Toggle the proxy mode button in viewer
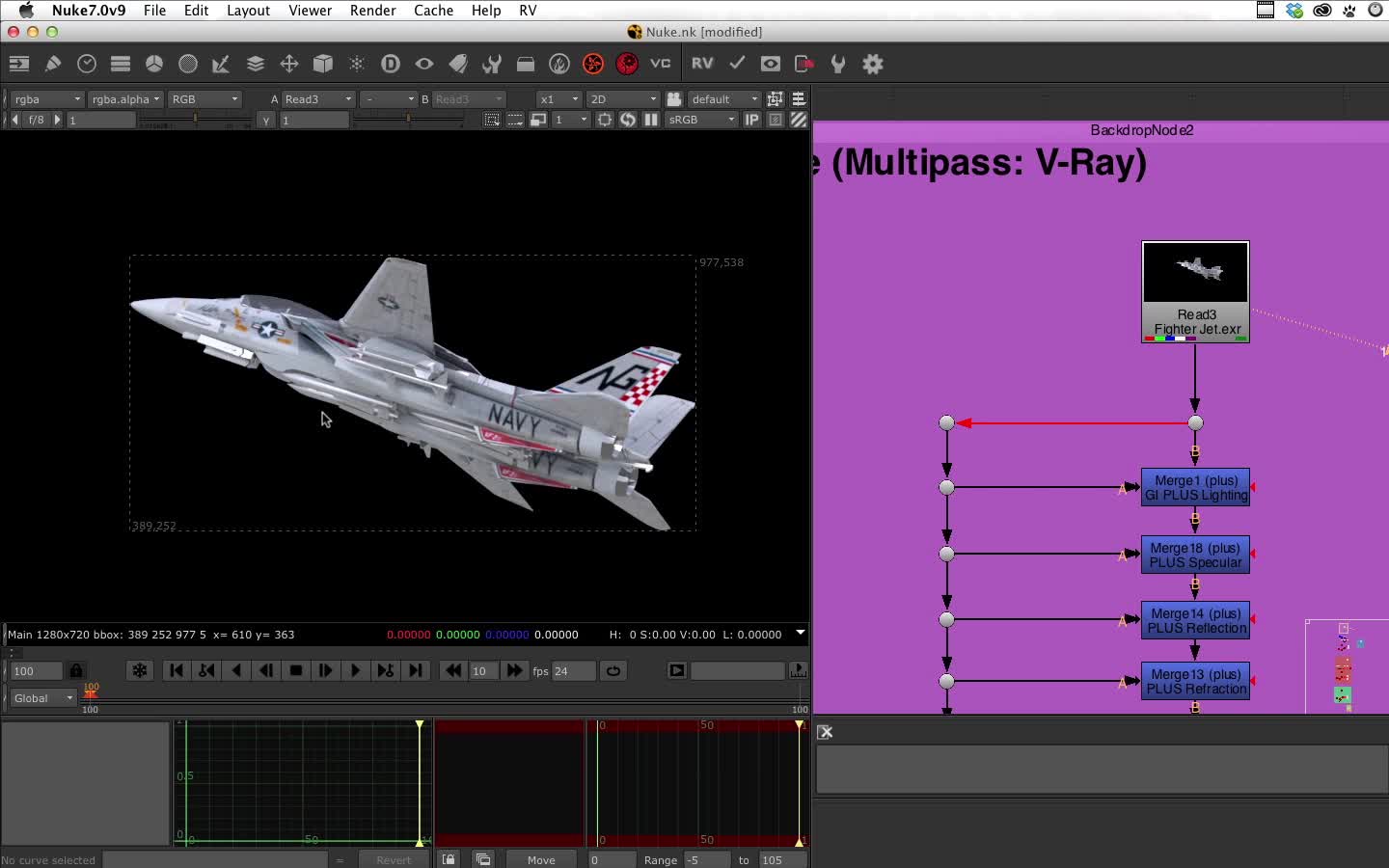This screenshot has width=1389, height=868. (x=538, y=120)
